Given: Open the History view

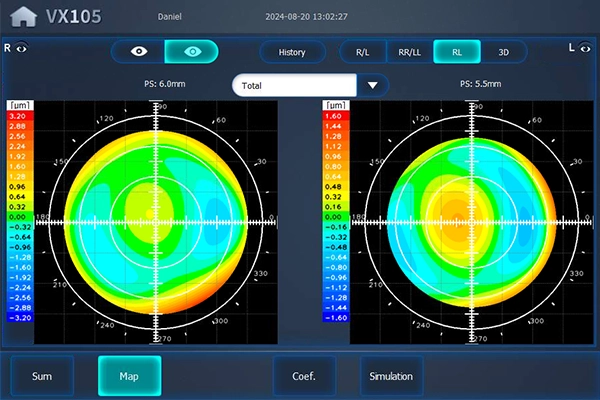Looking at the screenshot, I should pyautogui.click(x=292, y=52).
